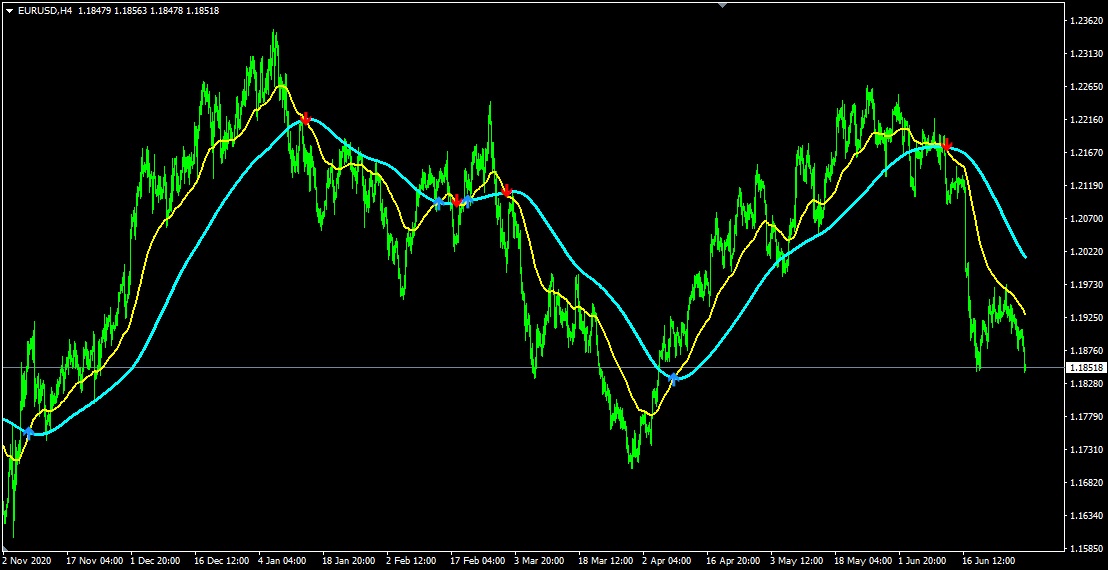
Task: Click price level 1.22160 on the axis
Action: (x=1088, y=119)
